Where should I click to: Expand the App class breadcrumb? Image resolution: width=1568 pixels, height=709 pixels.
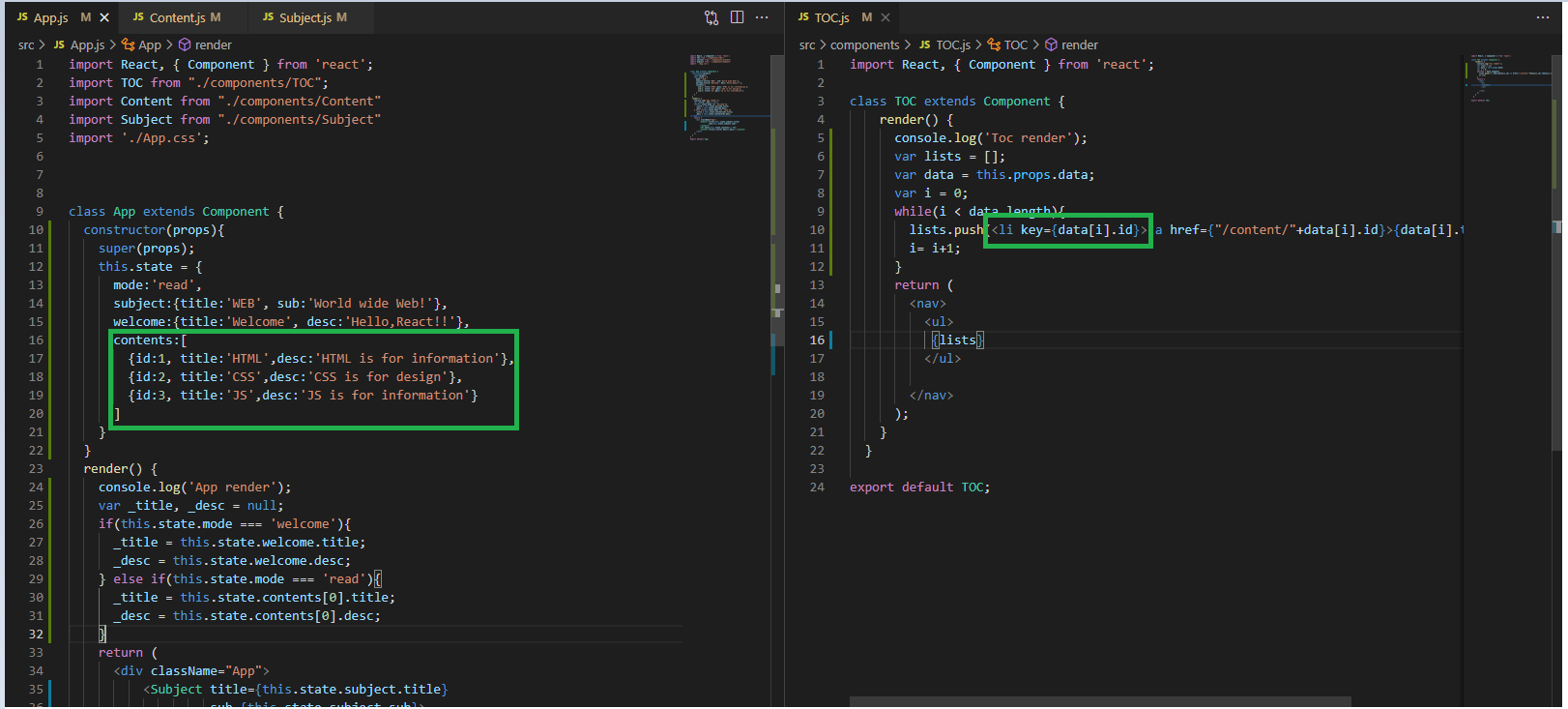tap(141, 45)
